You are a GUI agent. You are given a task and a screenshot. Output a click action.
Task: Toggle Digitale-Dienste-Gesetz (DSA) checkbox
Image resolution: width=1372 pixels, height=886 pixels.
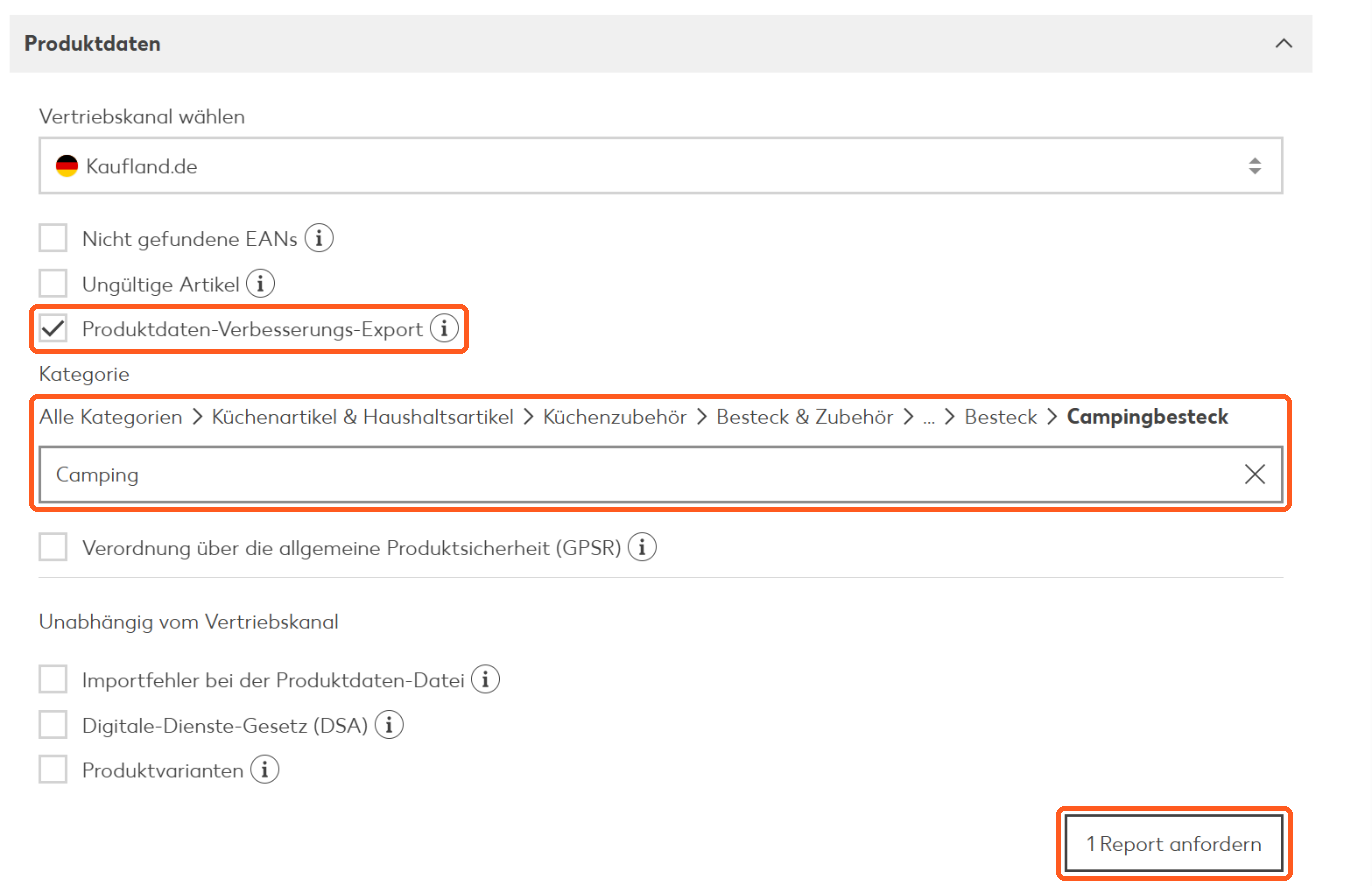tap(53, 725)
